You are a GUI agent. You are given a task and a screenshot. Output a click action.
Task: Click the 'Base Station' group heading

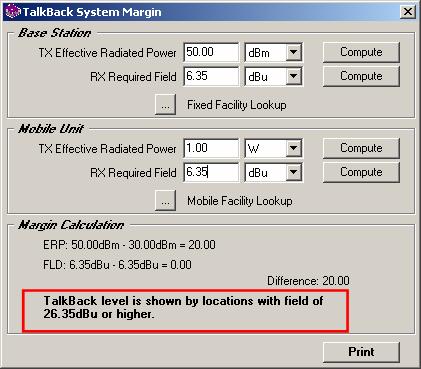[54, 33]
